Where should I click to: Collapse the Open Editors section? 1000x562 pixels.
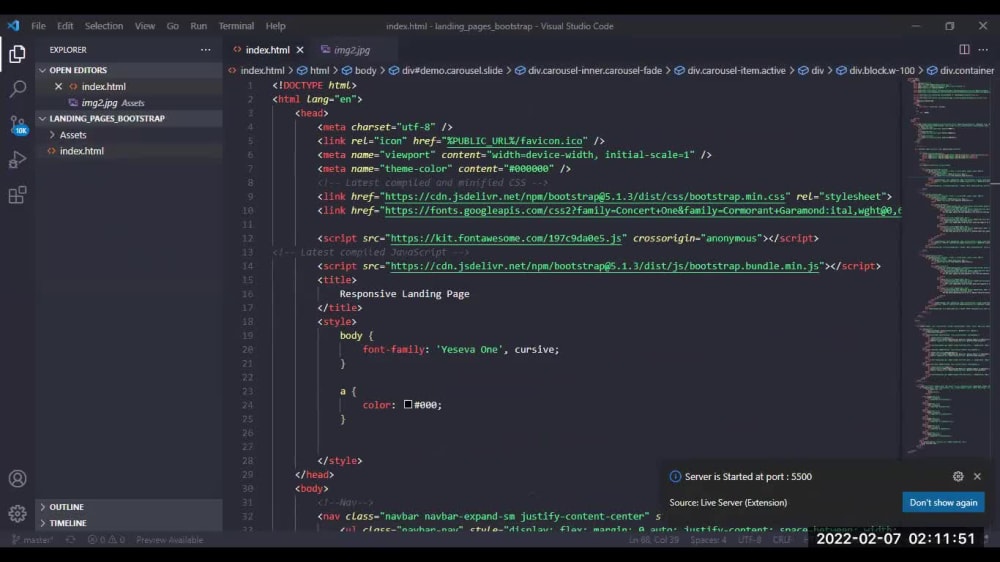click(129, 70)
